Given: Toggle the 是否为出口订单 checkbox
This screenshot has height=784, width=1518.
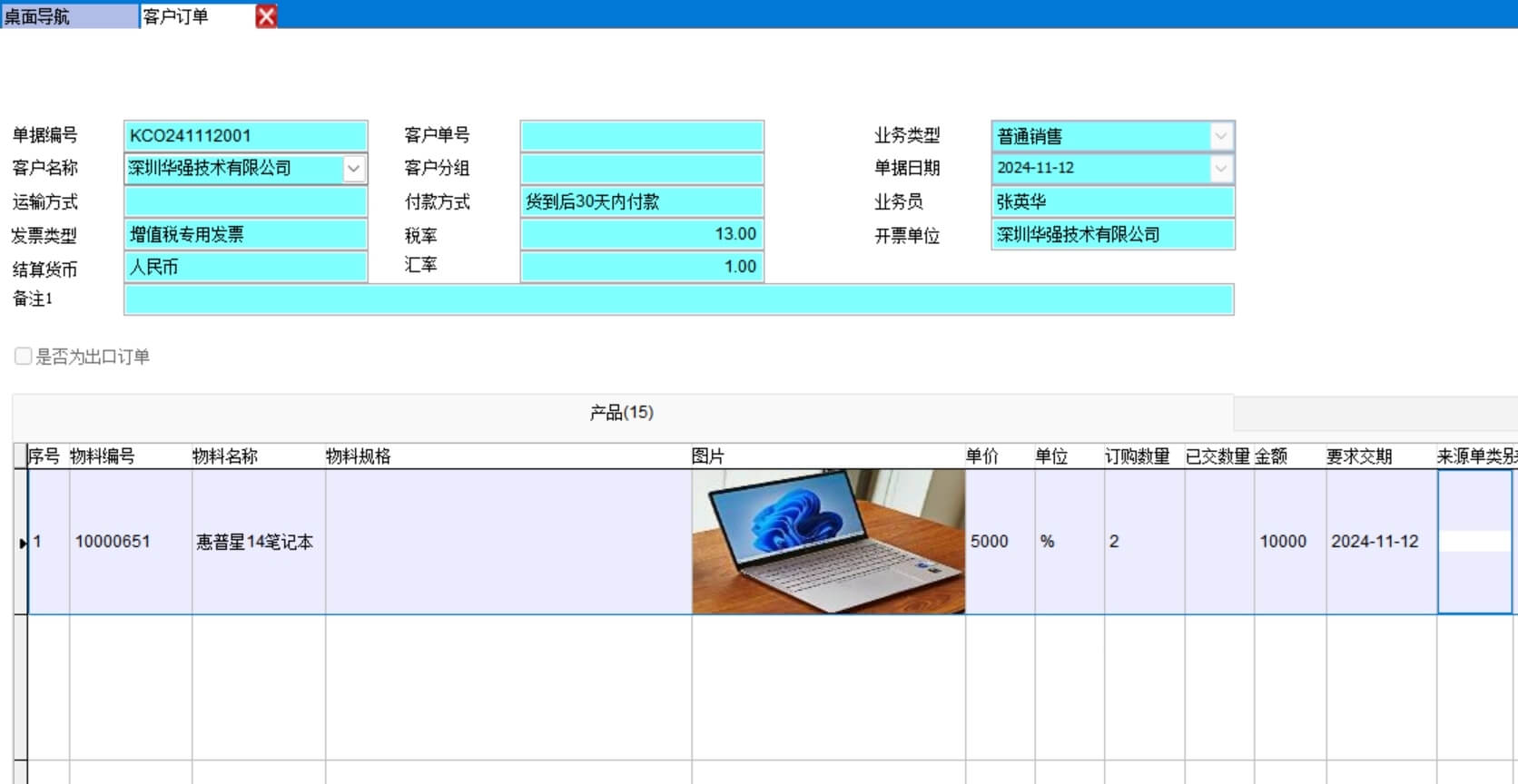Looking at the screenshot, I should coord(24,357).
